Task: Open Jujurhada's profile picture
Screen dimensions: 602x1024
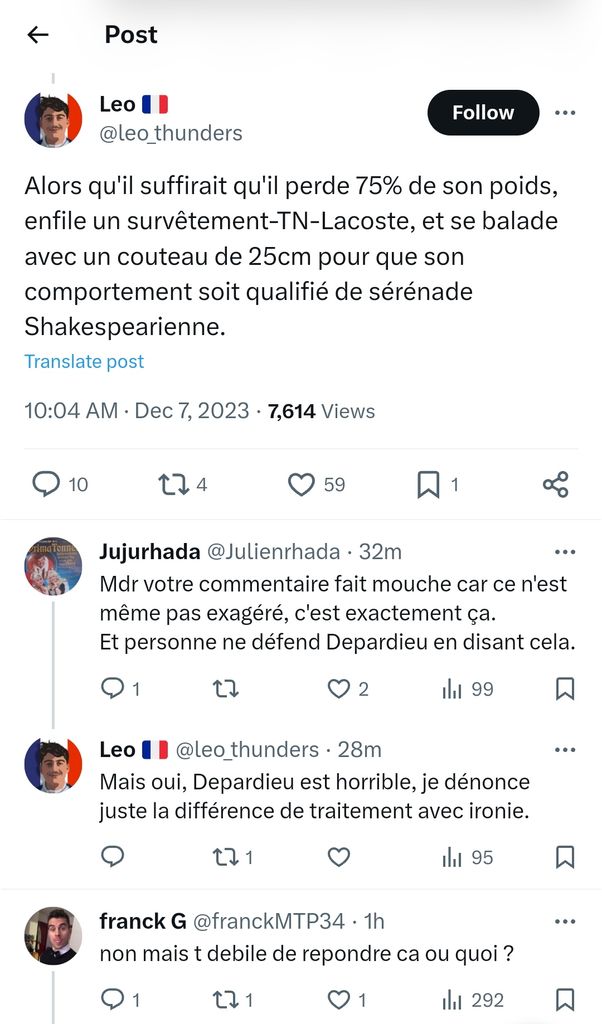Action: click(53, 566)
